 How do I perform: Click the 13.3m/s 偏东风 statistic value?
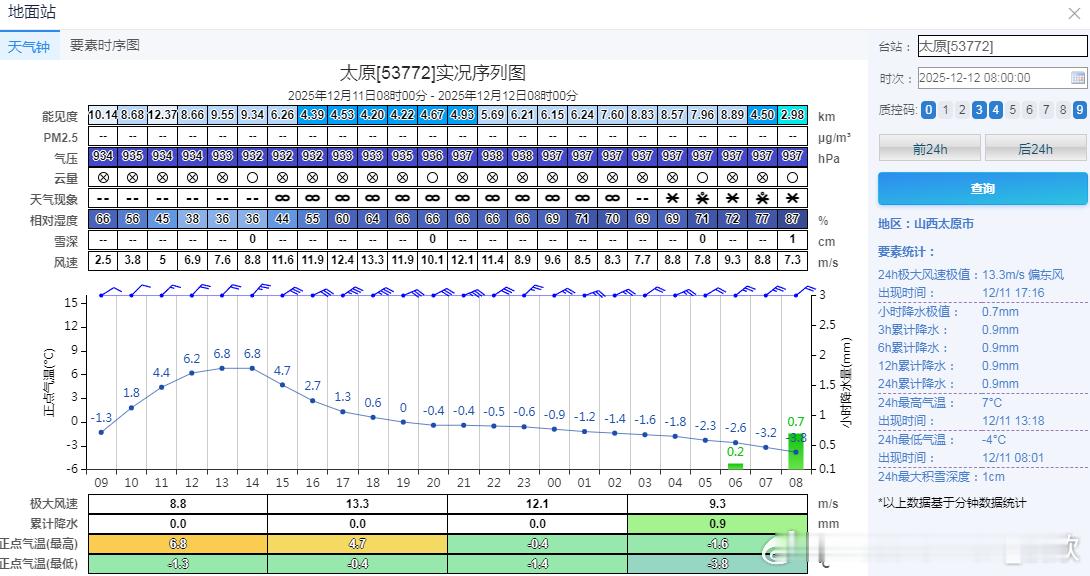(1023, 274)
